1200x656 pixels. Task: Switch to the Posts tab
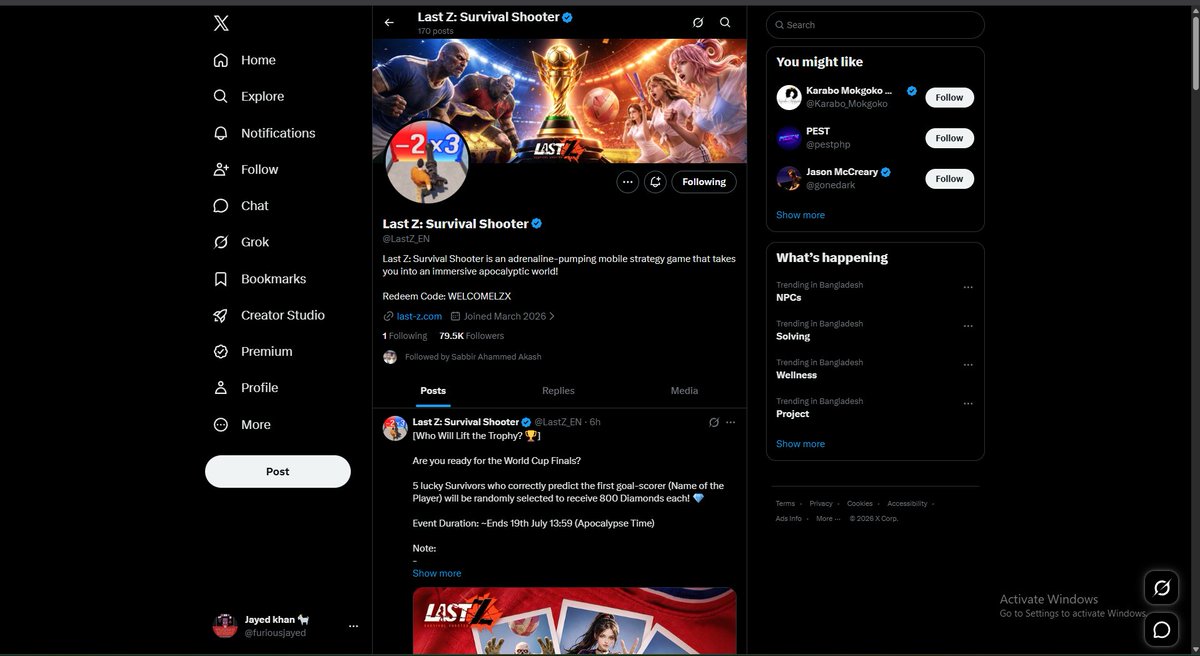pos(433,391)
